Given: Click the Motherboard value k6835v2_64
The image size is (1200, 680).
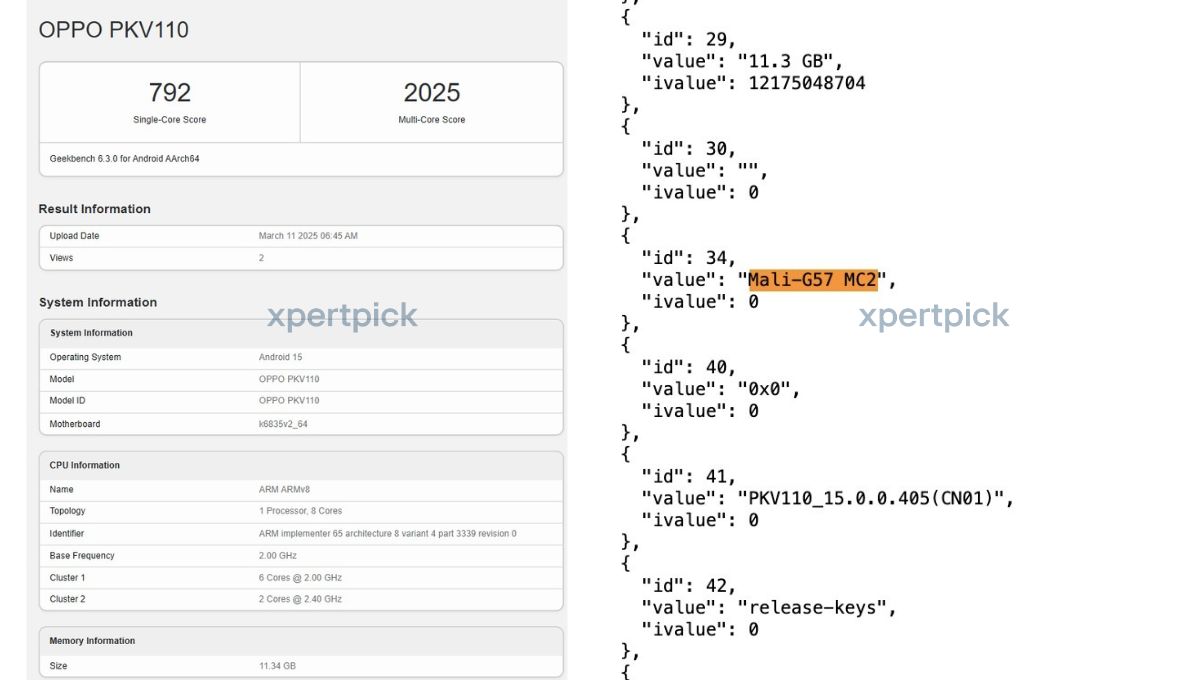Looking at the screenshot, I should [x=285, y=424].
